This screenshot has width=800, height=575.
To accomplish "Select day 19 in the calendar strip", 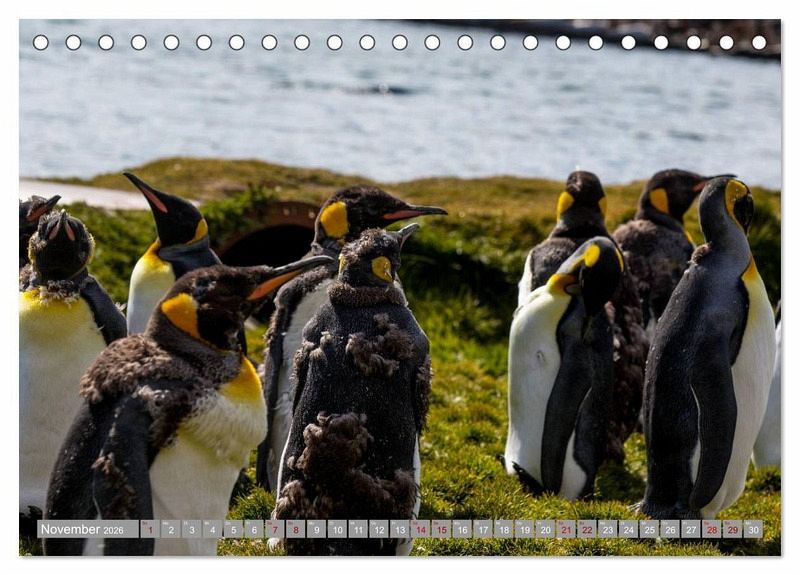I will [x=524, y=529].
